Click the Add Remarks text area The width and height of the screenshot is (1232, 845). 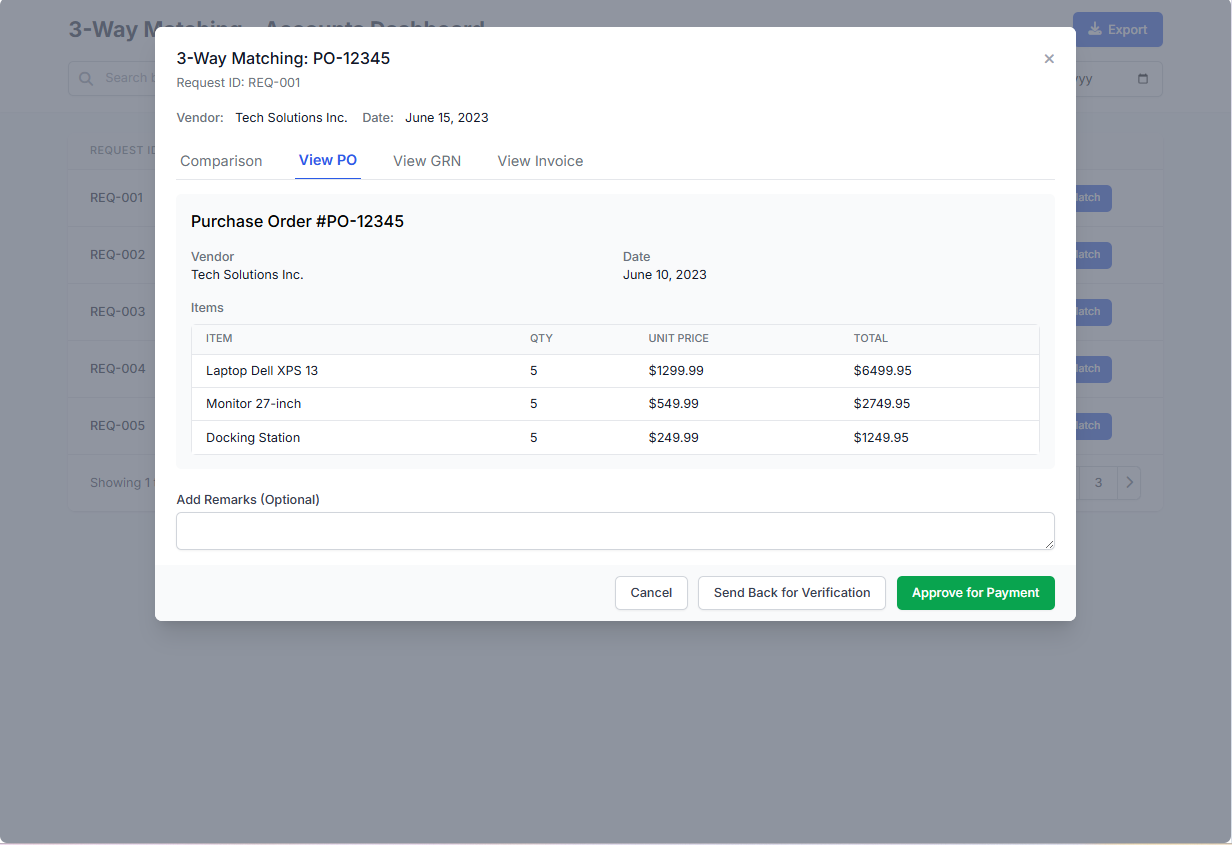coord(615,531)
